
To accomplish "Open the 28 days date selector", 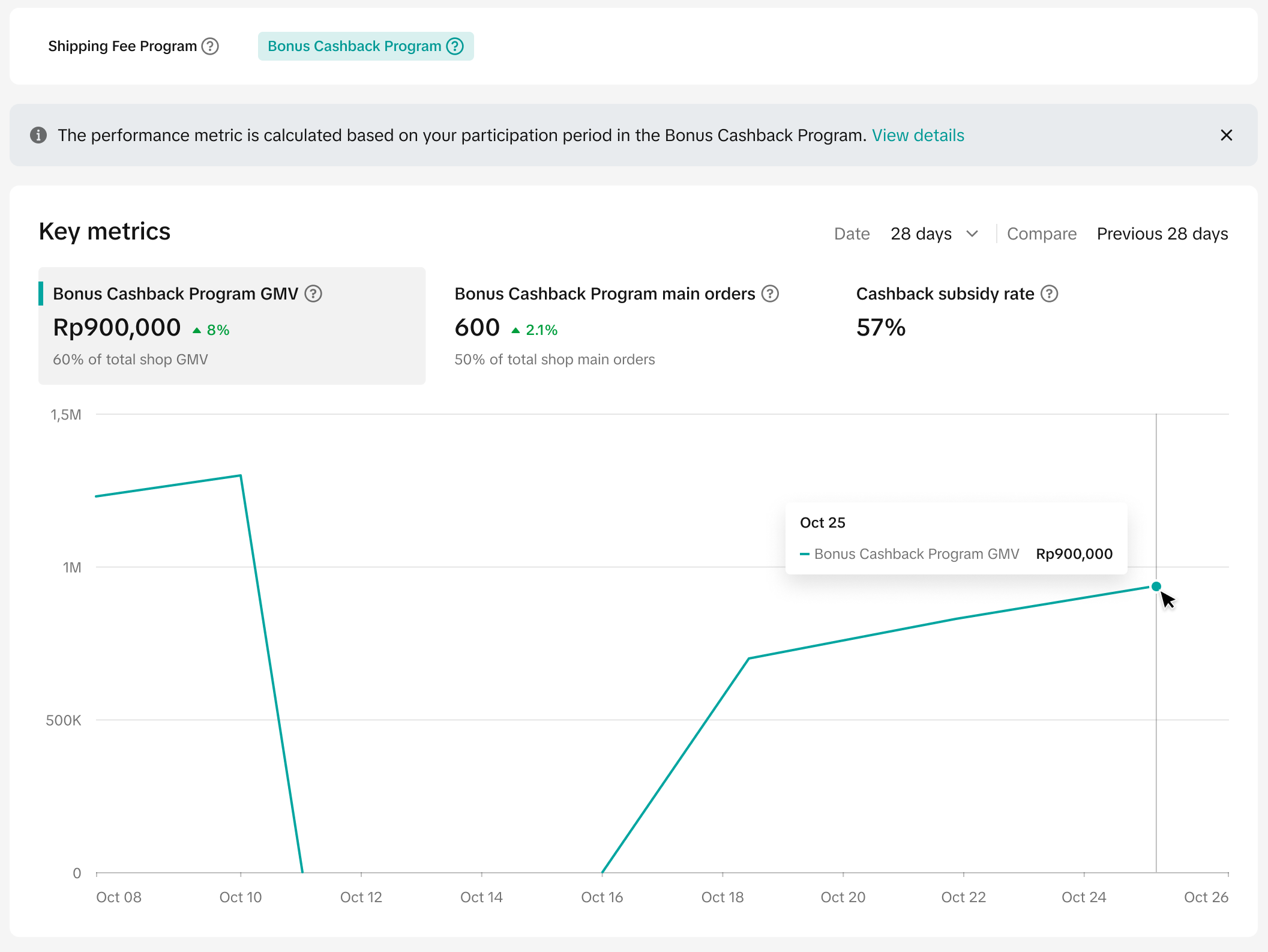I will tap(921, 233).
